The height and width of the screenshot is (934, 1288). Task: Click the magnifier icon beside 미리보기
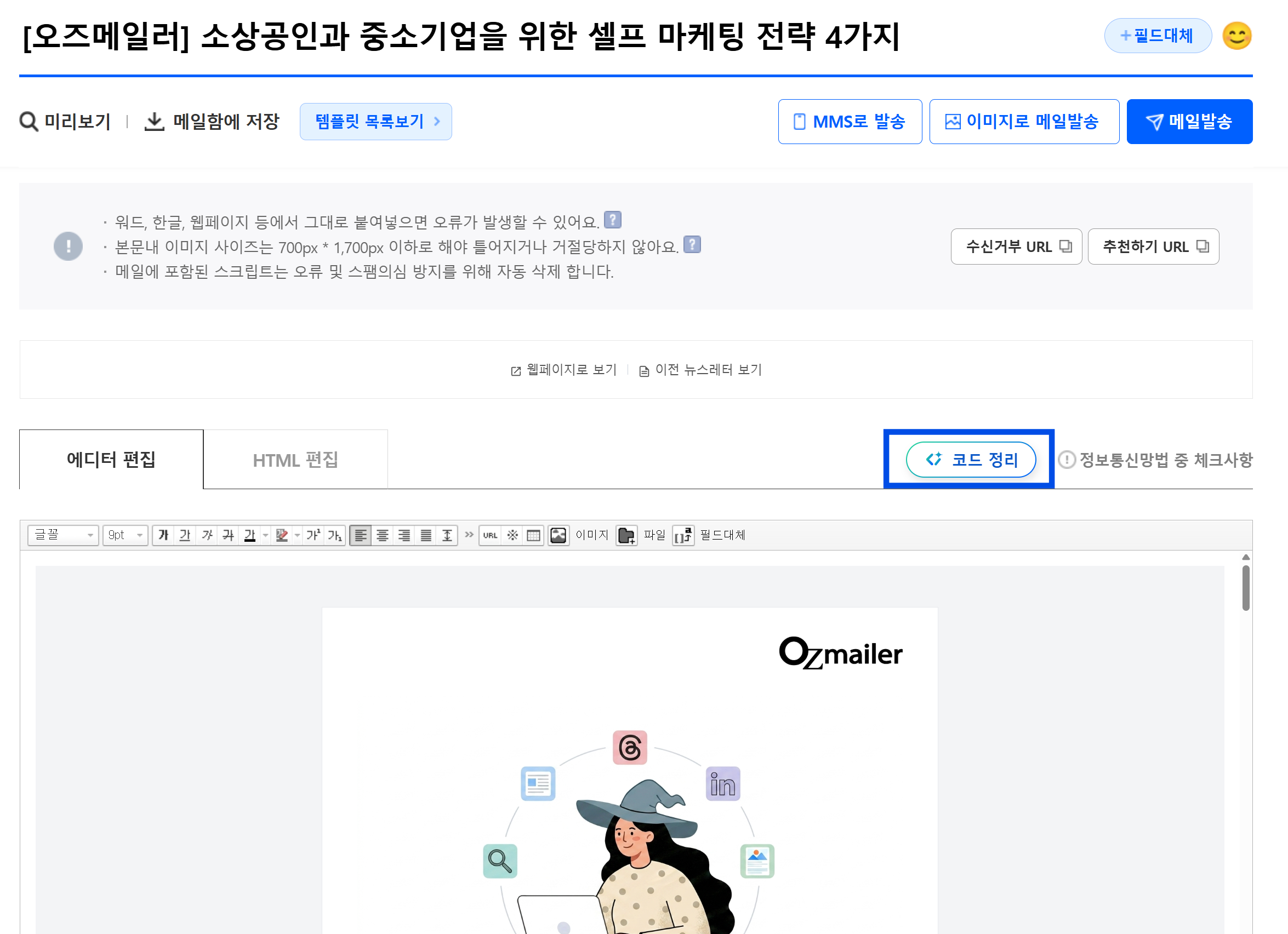point(29,122)
